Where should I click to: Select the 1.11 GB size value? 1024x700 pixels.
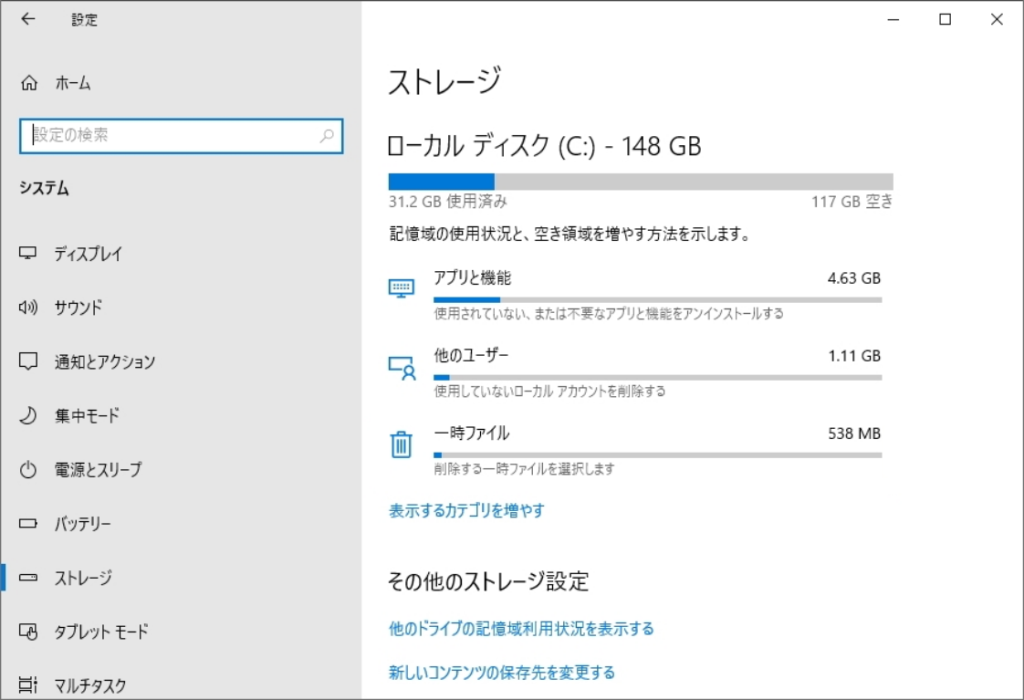854,356
